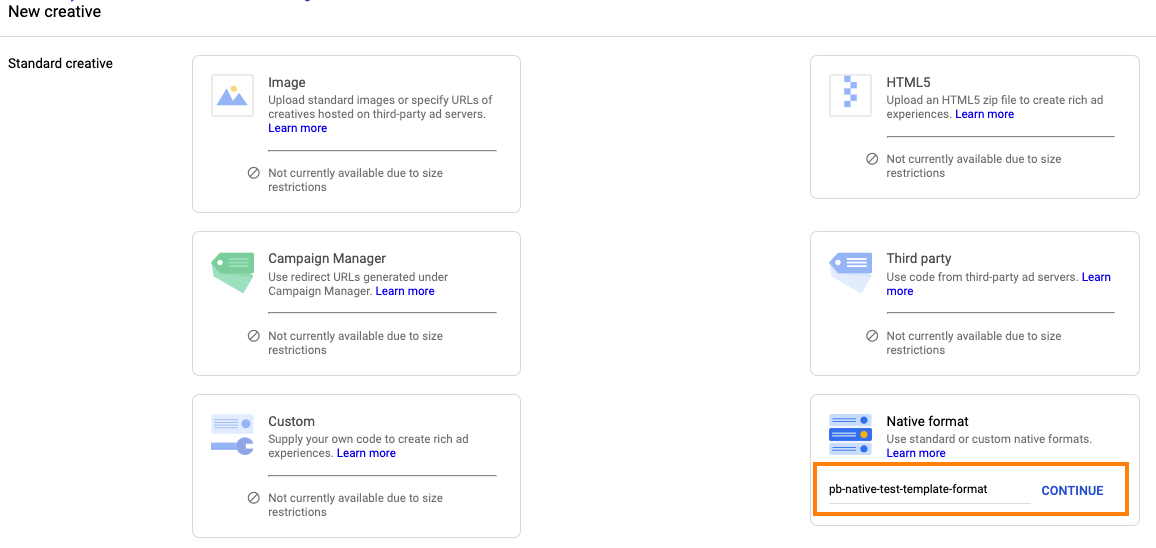Select the Third party card title
Screen dimensions: 1156x548
coord(918,258)
